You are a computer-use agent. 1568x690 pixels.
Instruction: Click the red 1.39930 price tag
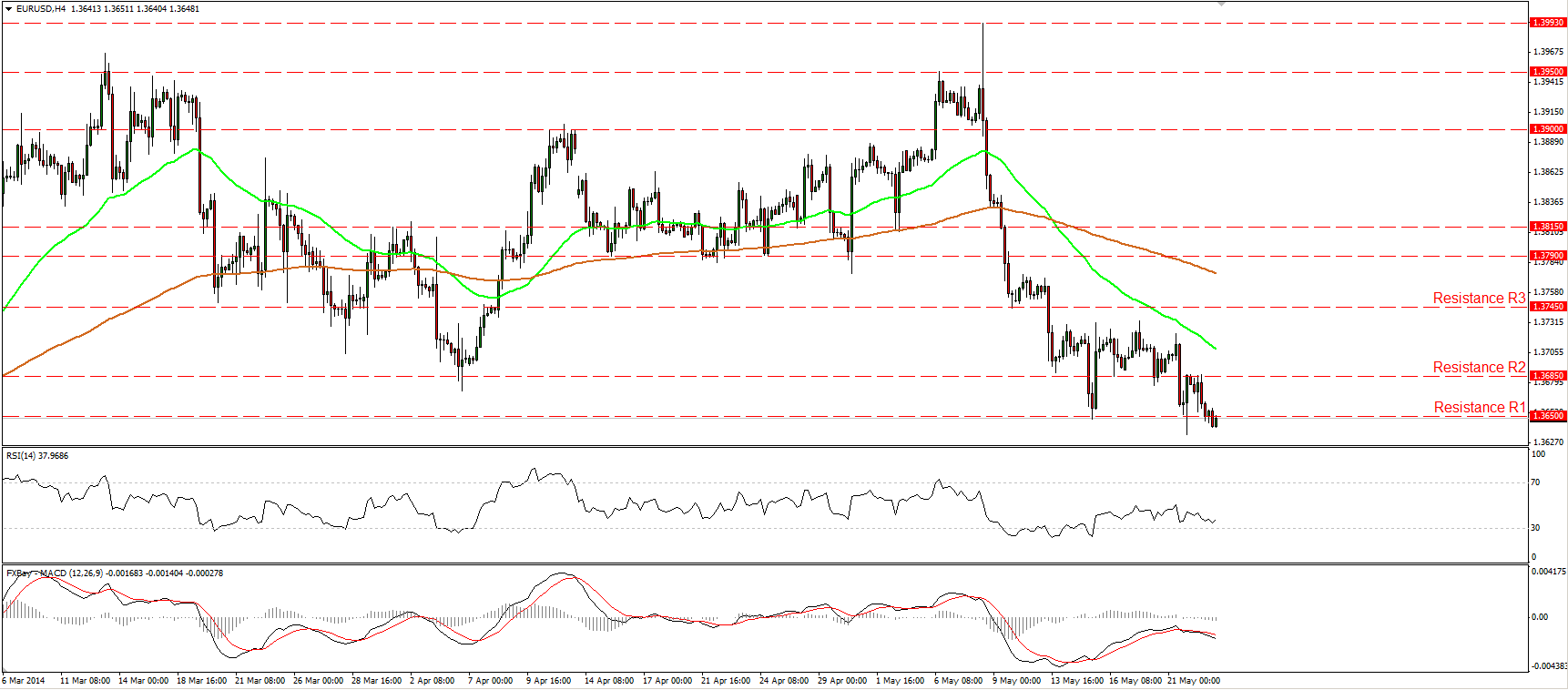point(1548,22)
